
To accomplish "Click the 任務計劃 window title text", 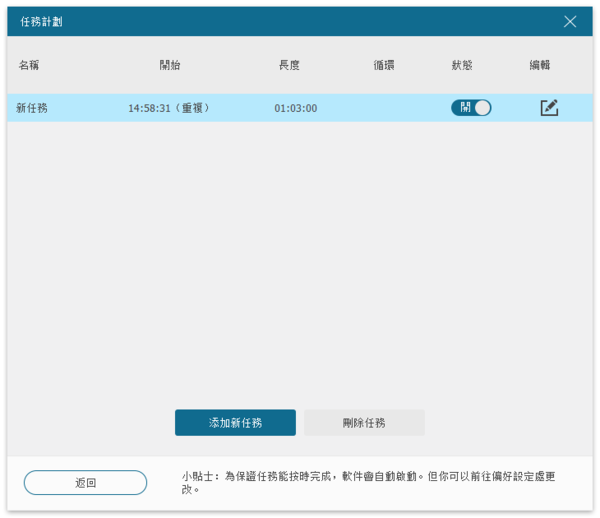I will coord(41,21).
